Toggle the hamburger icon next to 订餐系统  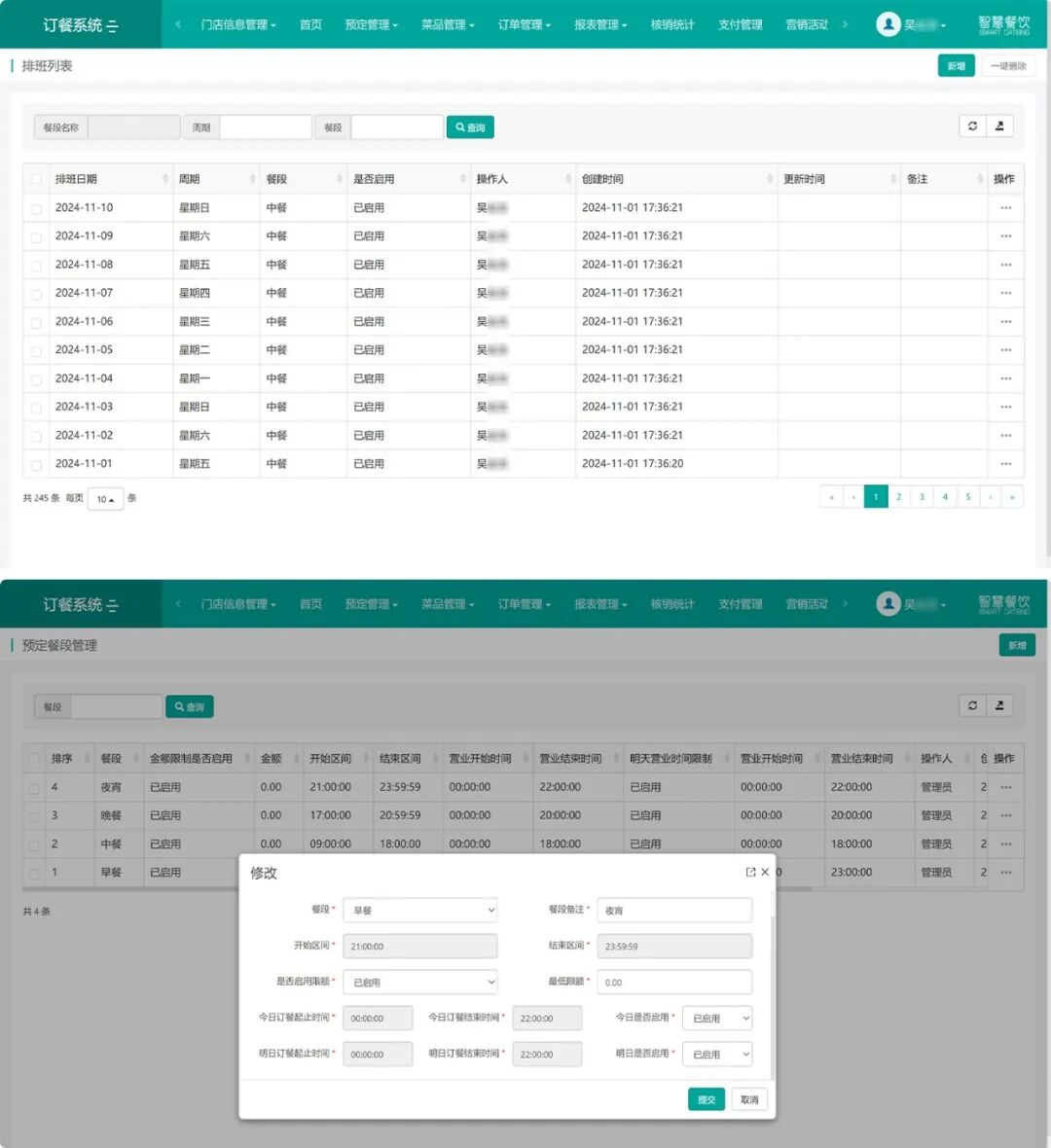click(112, 25)
